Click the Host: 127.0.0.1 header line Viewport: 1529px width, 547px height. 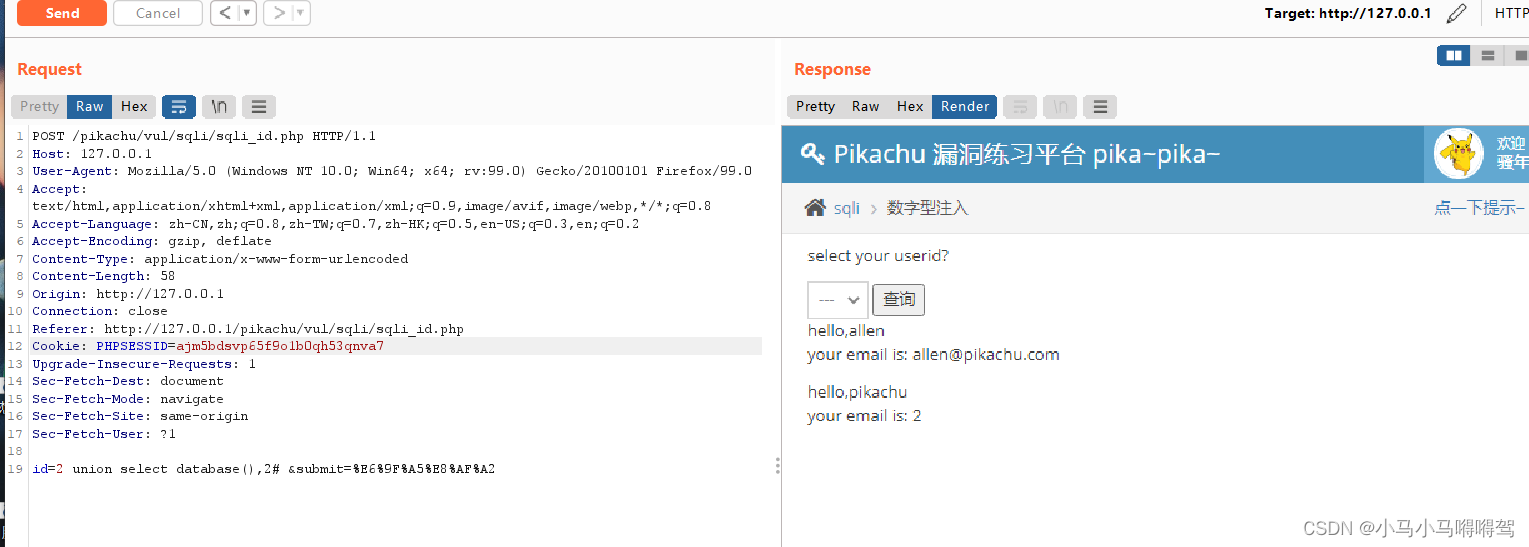(x=92, y=154)
